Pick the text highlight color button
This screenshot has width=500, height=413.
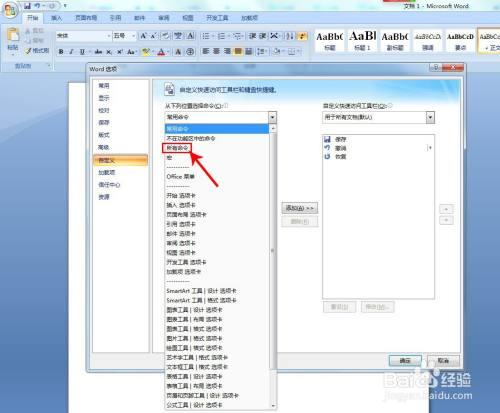[x=145, y=52]
